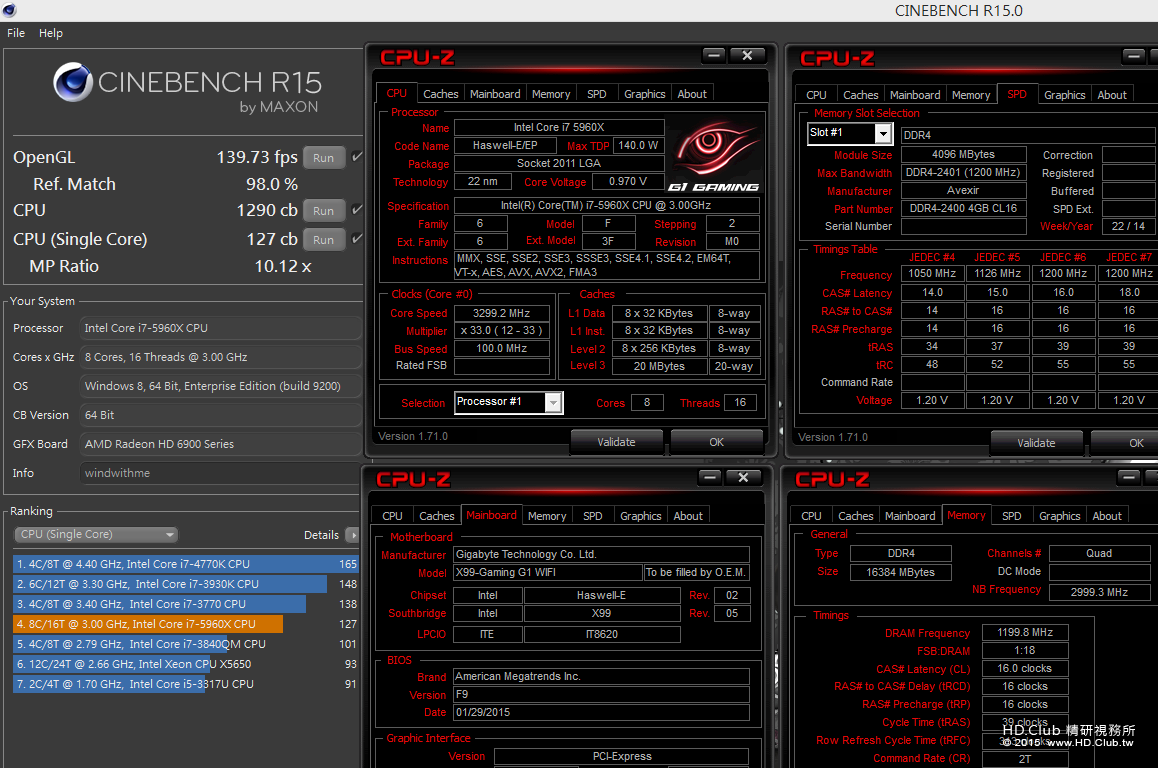Select the i7-4770K ranking bar
The width and height of the screenshot is (1158, 768).
(x=185, y=563)
